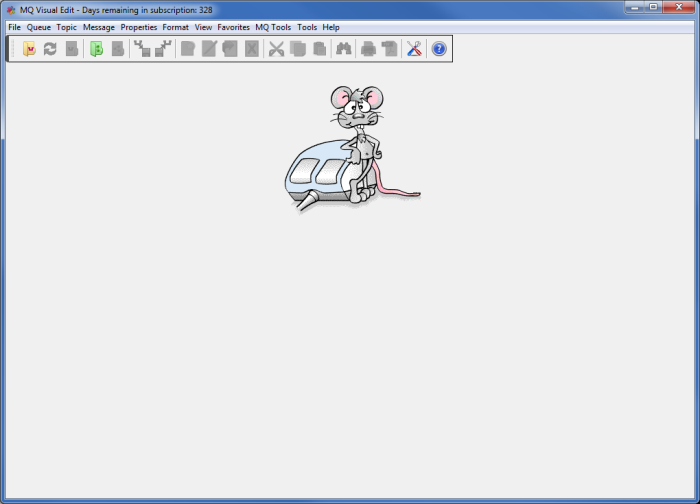Click the scissors cut icon

click(x=277, y=49)
